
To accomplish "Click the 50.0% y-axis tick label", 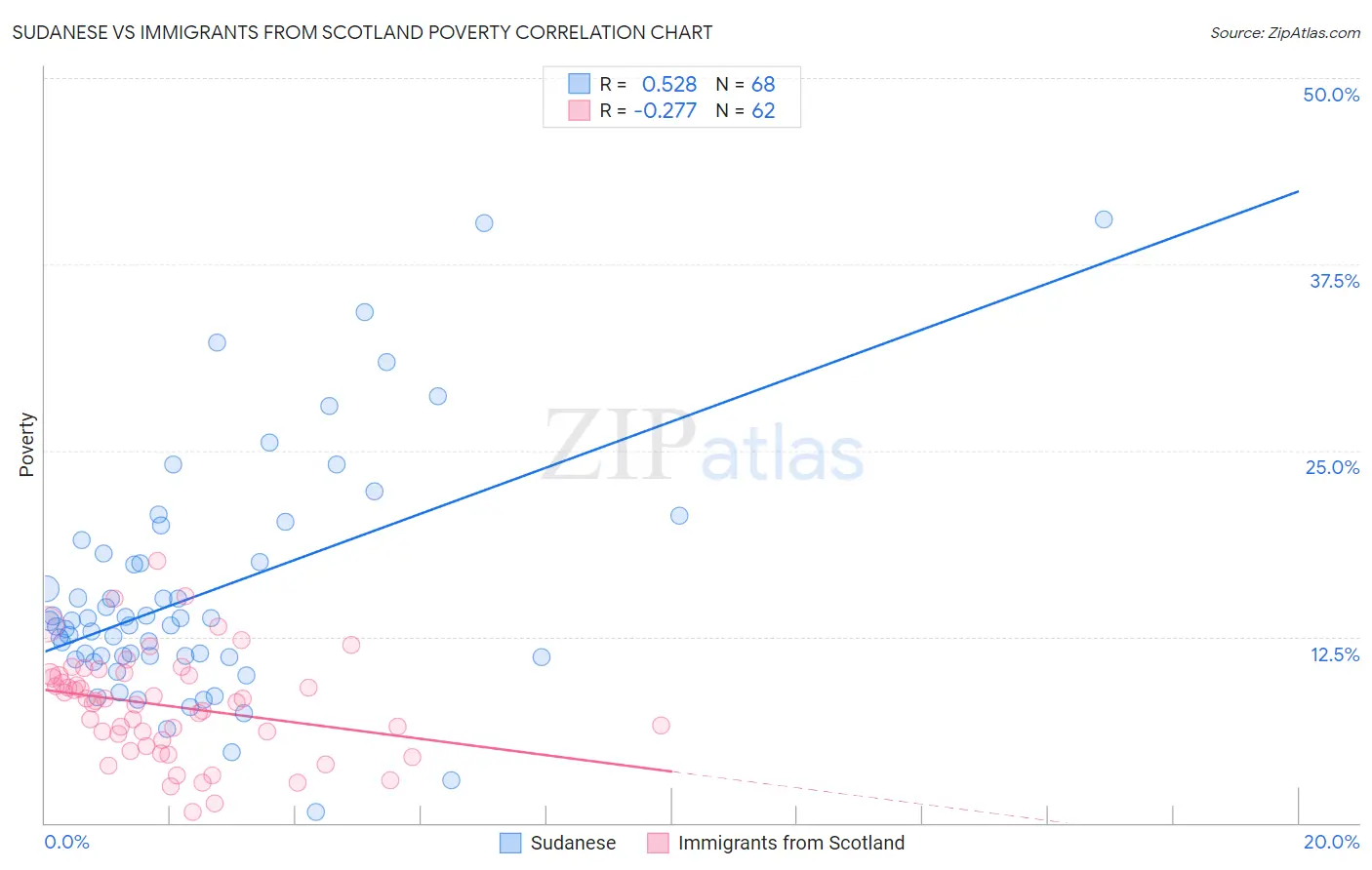I will [x=1331, y=95].
